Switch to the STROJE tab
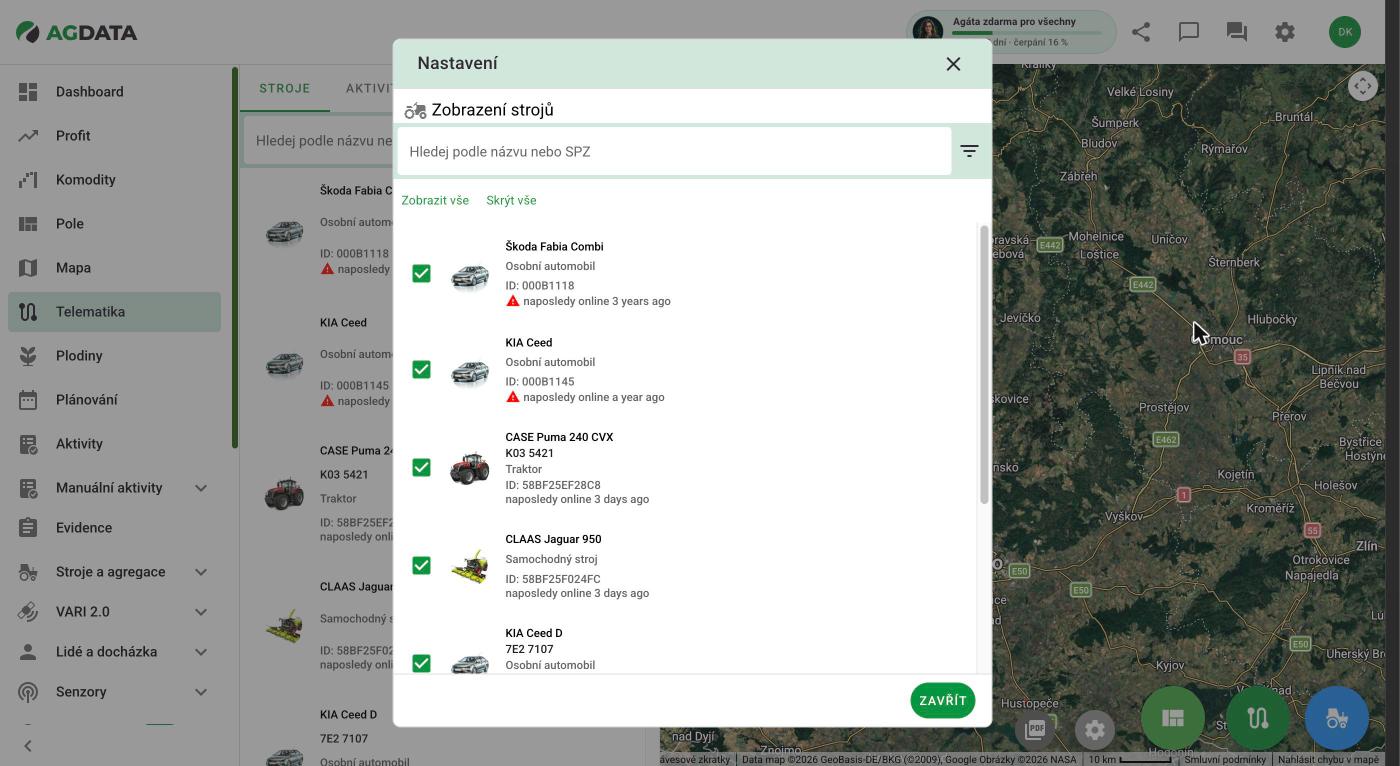 [285, 88]
